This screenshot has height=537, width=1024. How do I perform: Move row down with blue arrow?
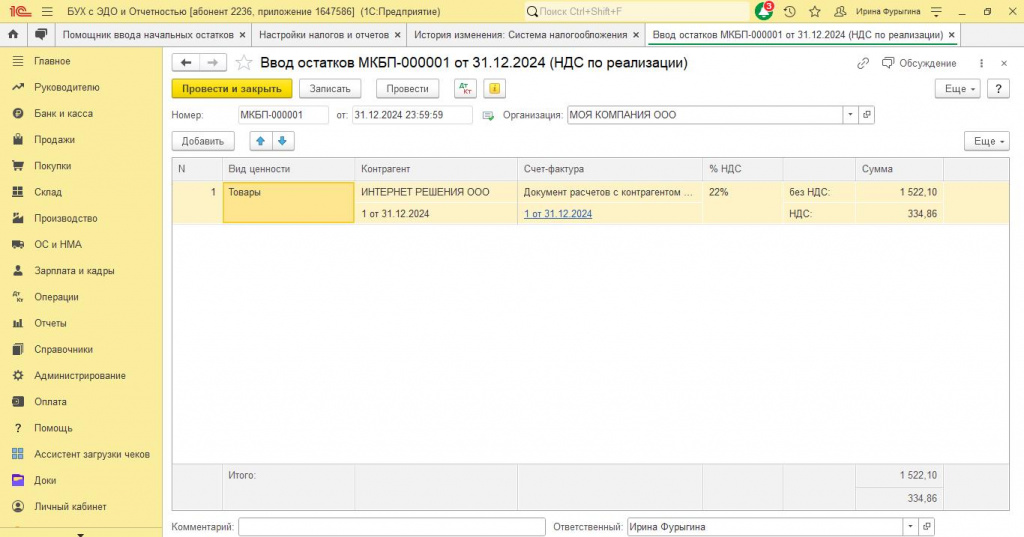click(283, 141)
